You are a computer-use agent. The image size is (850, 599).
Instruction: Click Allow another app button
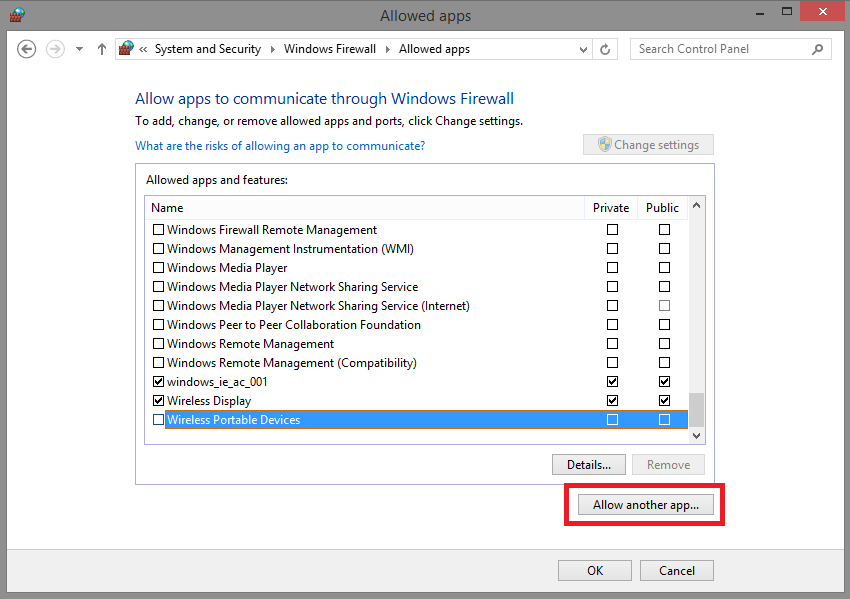pyautogui.click(x=646, y=505)
